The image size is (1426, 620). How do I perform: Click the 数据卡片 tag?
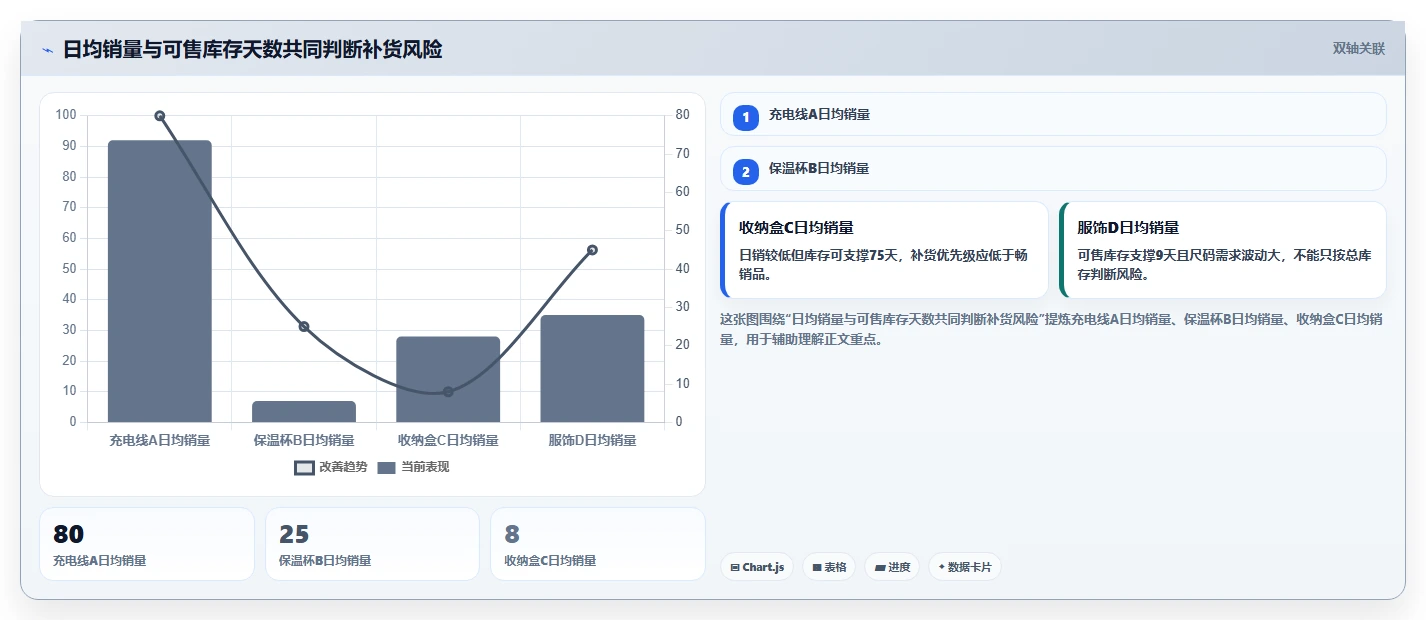tap(965, 567)
